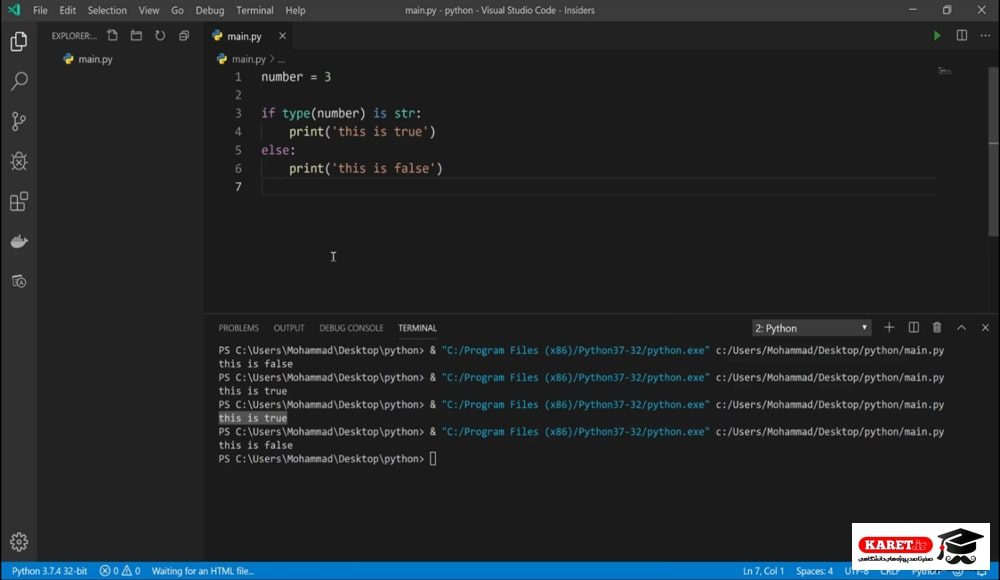Click the 'Ln 7, Col 1' cursor position status
Viewport: 1000px width, 580px height.
point(763,571)
